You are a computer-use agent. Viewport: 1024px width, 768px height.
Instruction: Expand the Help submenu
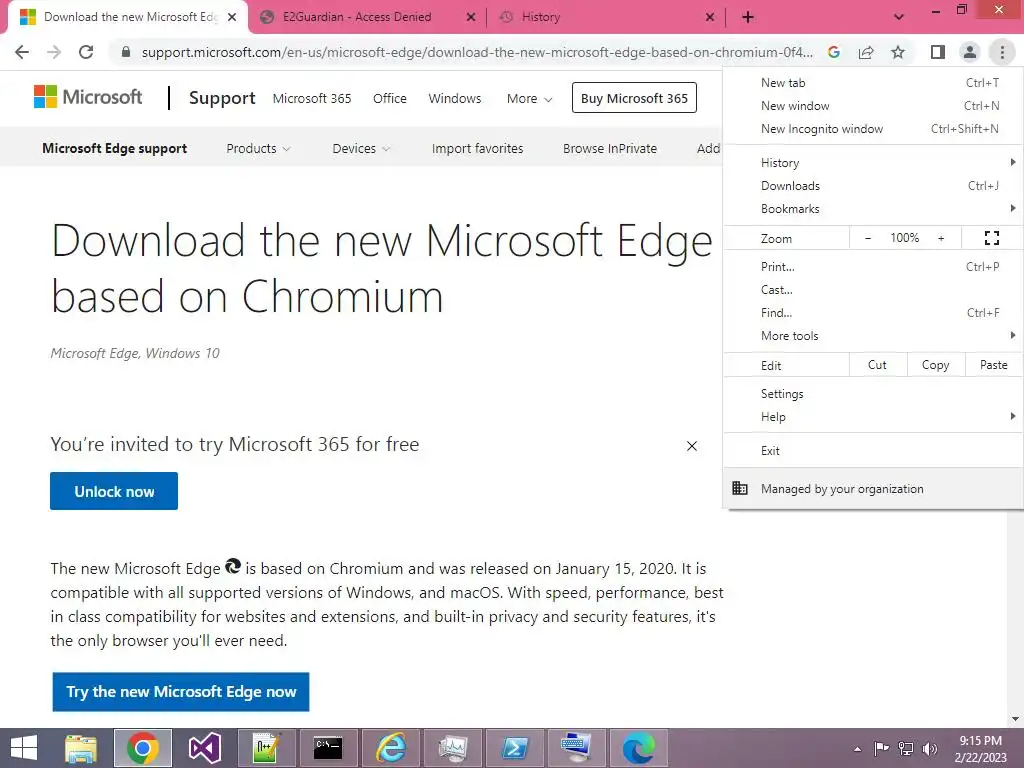(873, 417)
